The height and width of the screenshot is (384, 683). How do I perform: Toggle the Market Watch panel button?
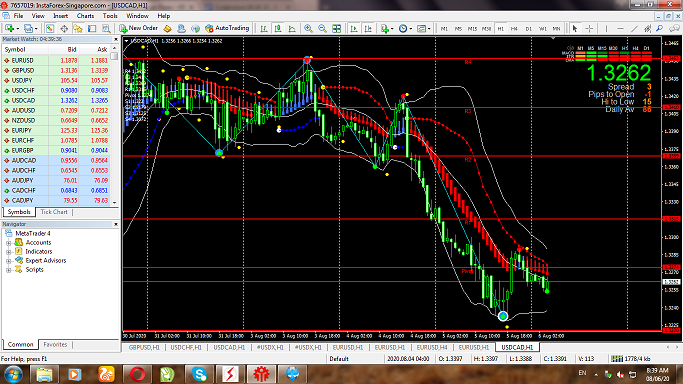[50, 28]
